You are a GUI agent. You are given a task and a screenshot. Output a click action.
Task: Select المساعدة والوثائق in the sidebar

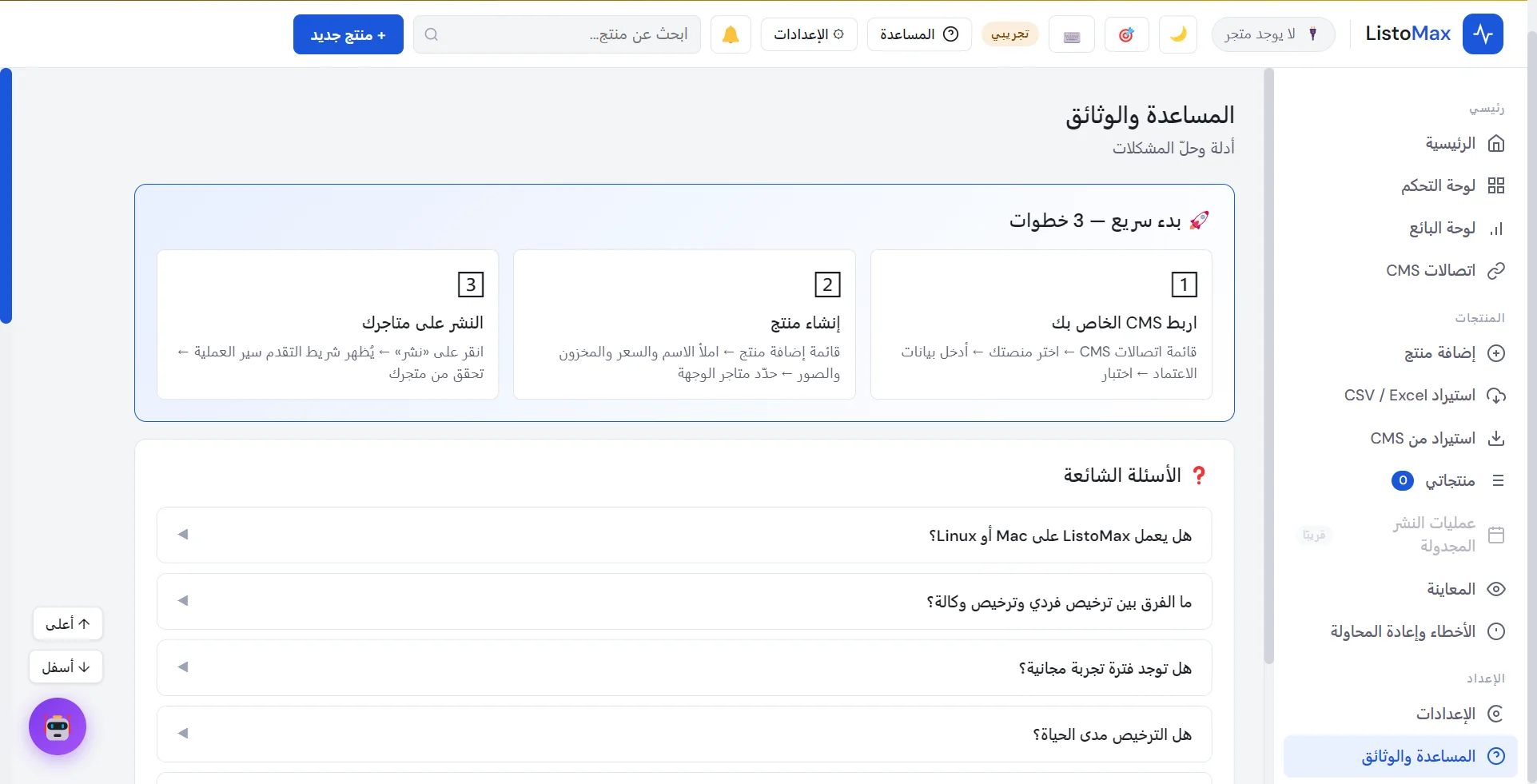click(x=1400, y=756)
